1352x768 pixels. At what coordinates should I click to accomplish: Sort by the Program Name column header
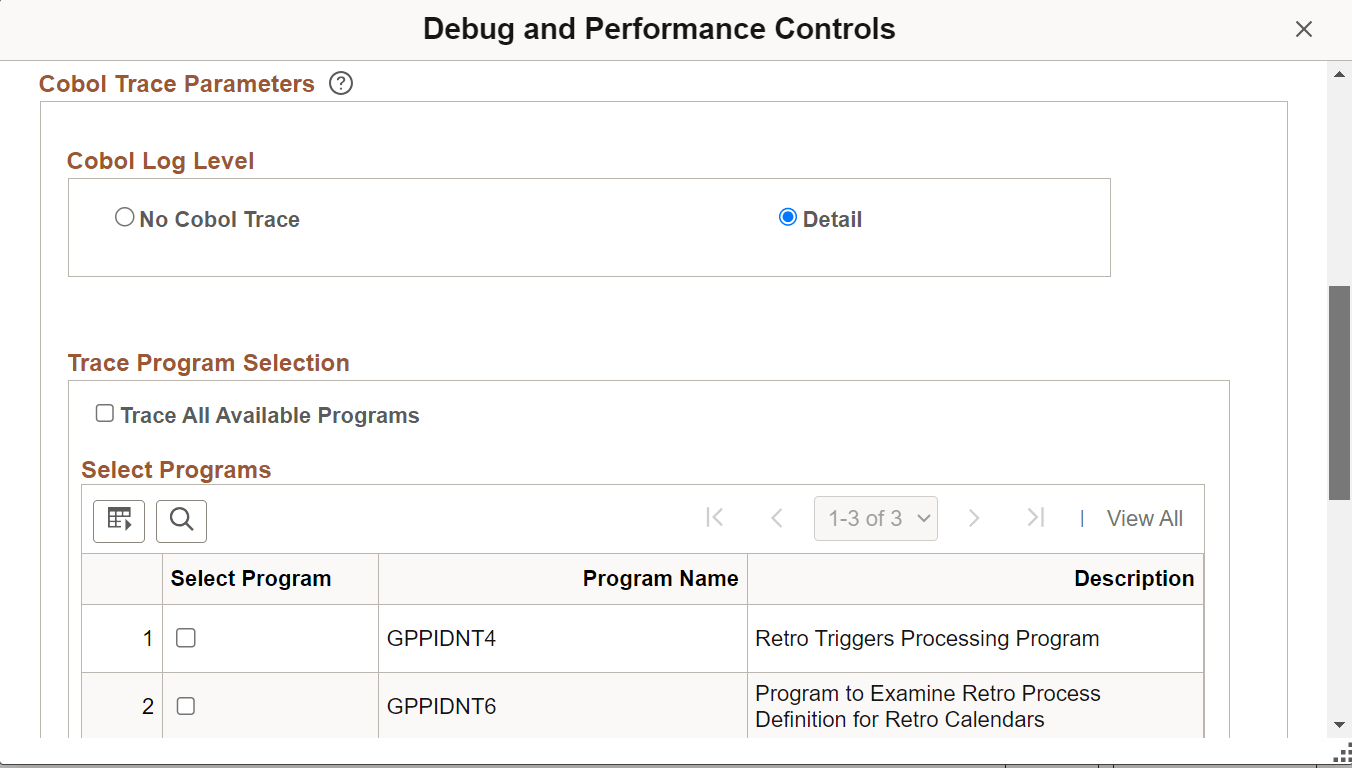[660, 578]
